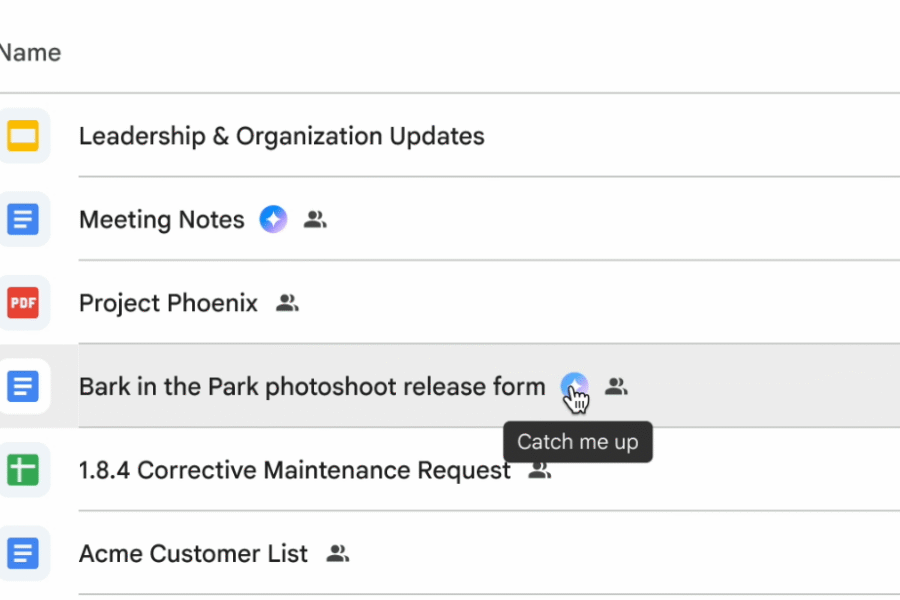This screenshot has width=900, height=600.
Task: Click the shared people icon on Project Phoenix
Action: click(287, 302)
